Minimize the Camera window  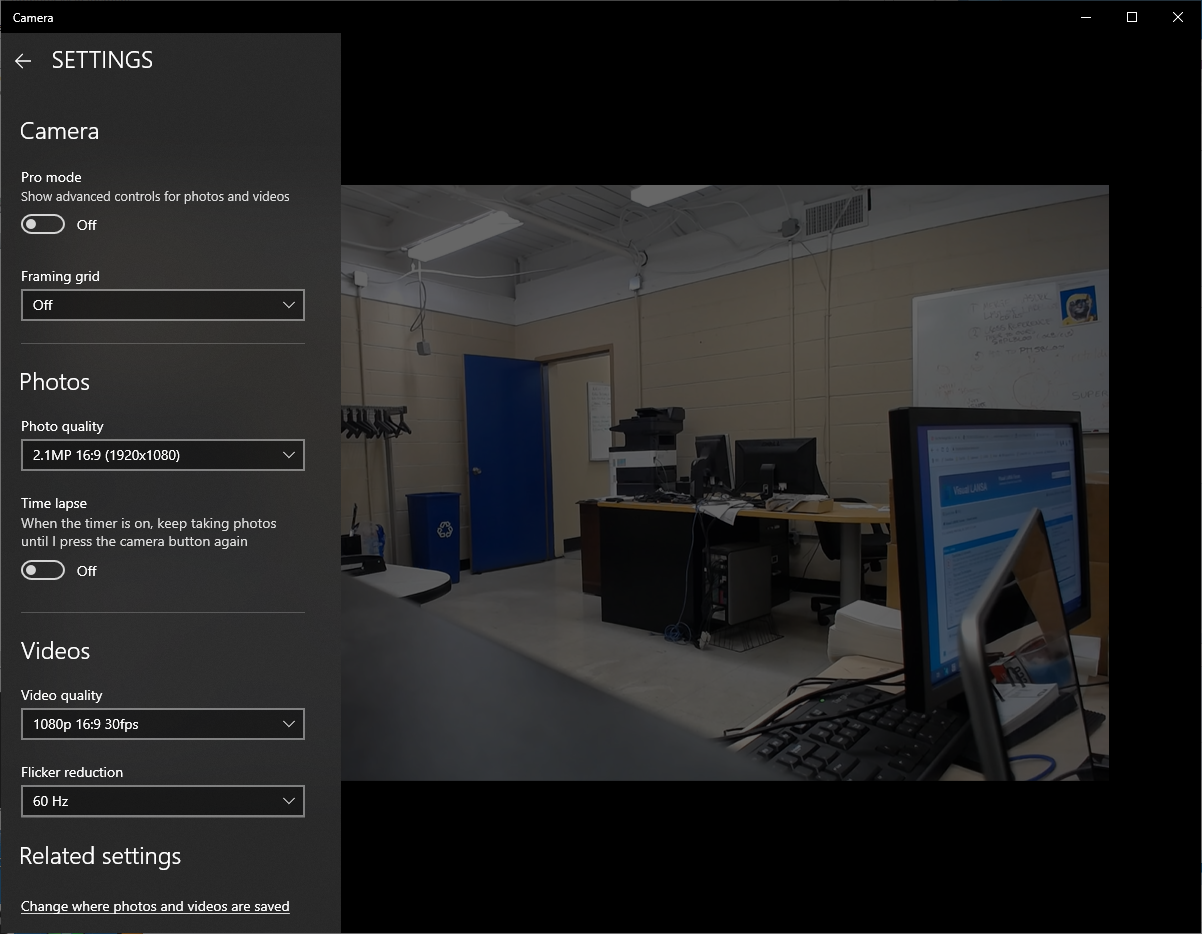coord(1086,17)
